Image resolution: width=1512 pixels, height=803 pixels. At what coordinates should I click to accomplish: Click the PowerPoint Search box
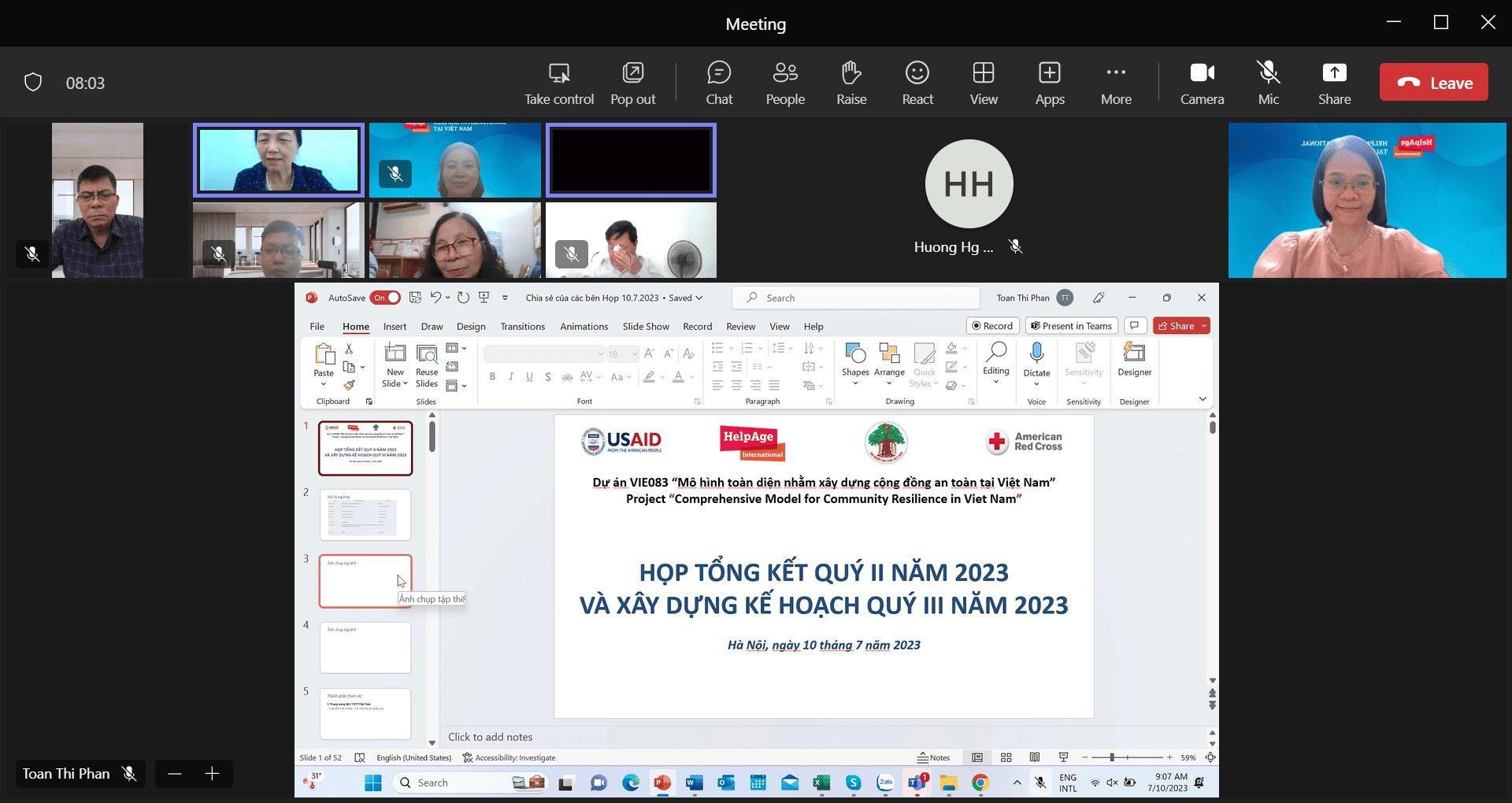(855, 298)
